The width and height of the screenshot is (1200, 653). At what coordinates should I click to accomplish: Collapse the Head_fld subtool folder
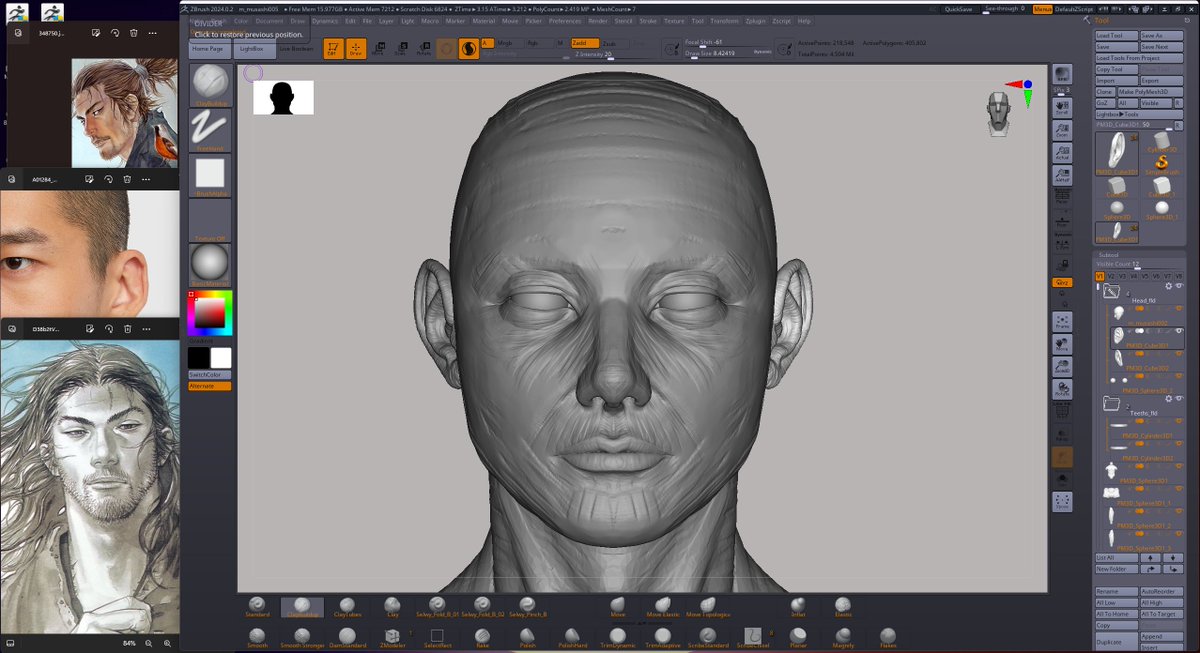point(1111,291)
